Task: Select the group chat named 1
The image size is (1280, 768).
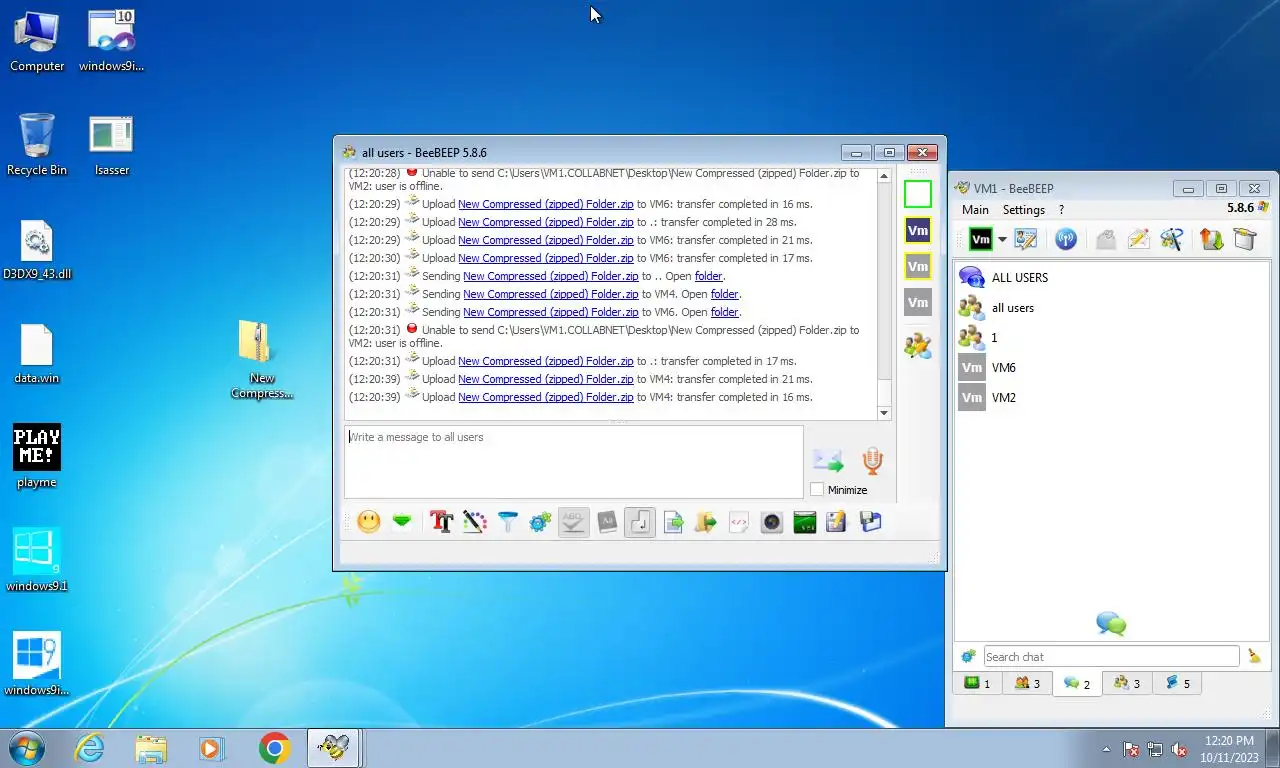Action: pos(1112,337)
